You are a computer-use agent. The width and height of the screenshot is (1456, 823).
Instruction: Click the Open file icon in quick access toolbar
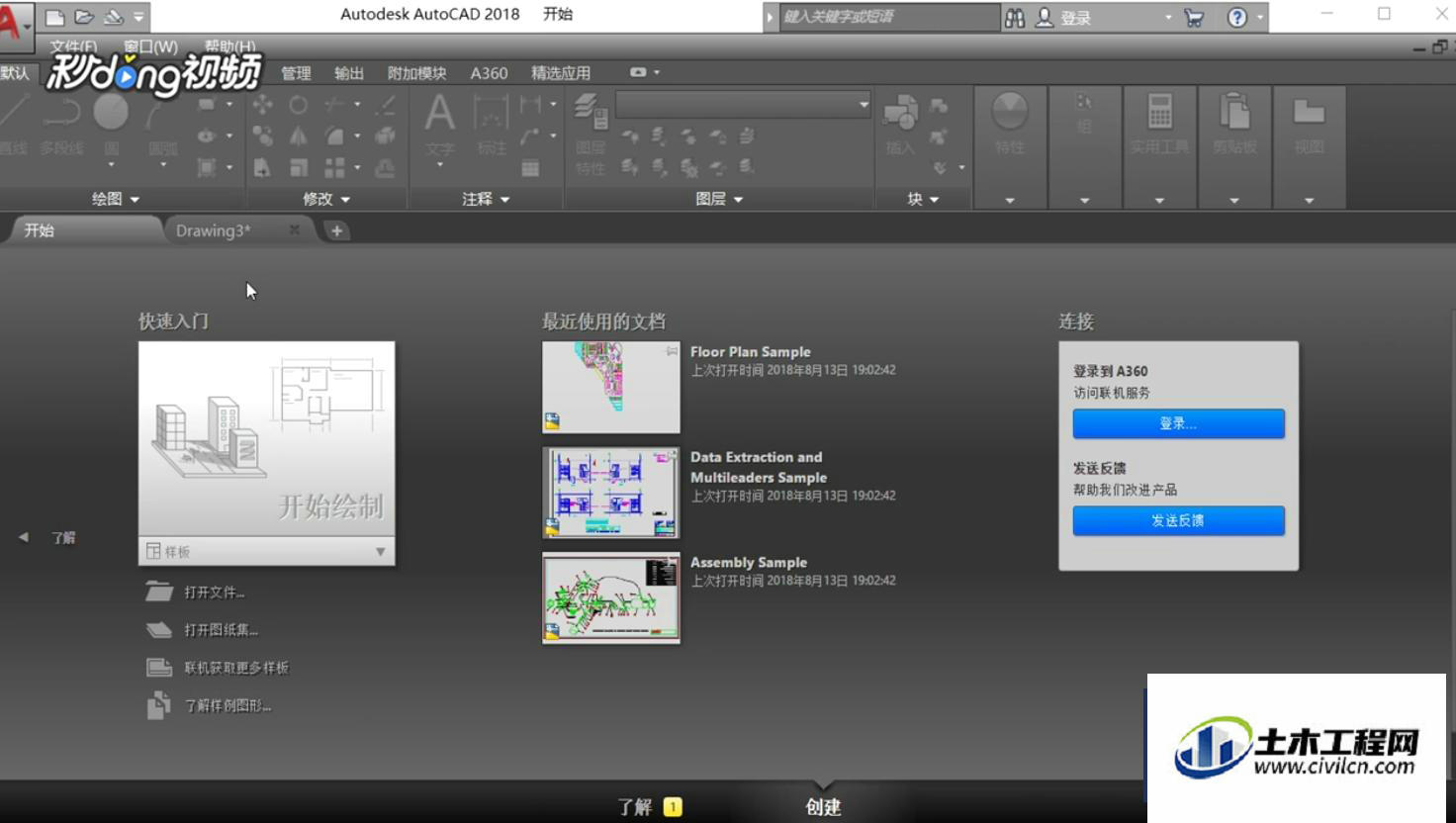[x=84, y=17]
